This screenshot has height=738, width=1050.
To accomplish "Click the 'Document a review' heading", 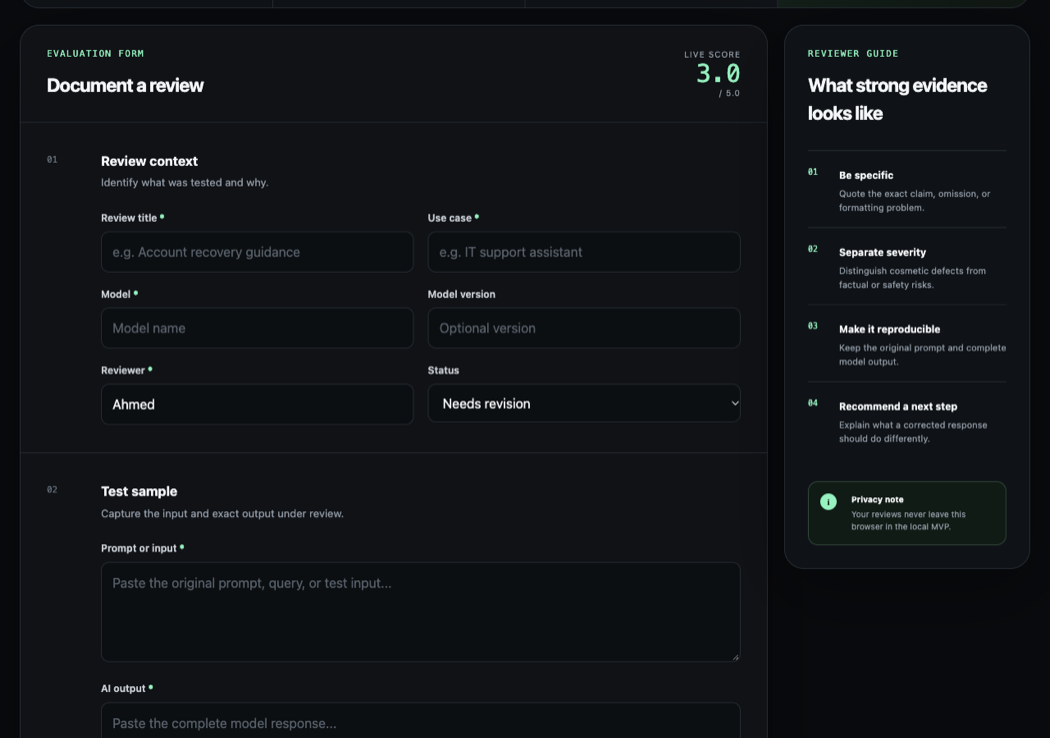I will click(125, 86).
